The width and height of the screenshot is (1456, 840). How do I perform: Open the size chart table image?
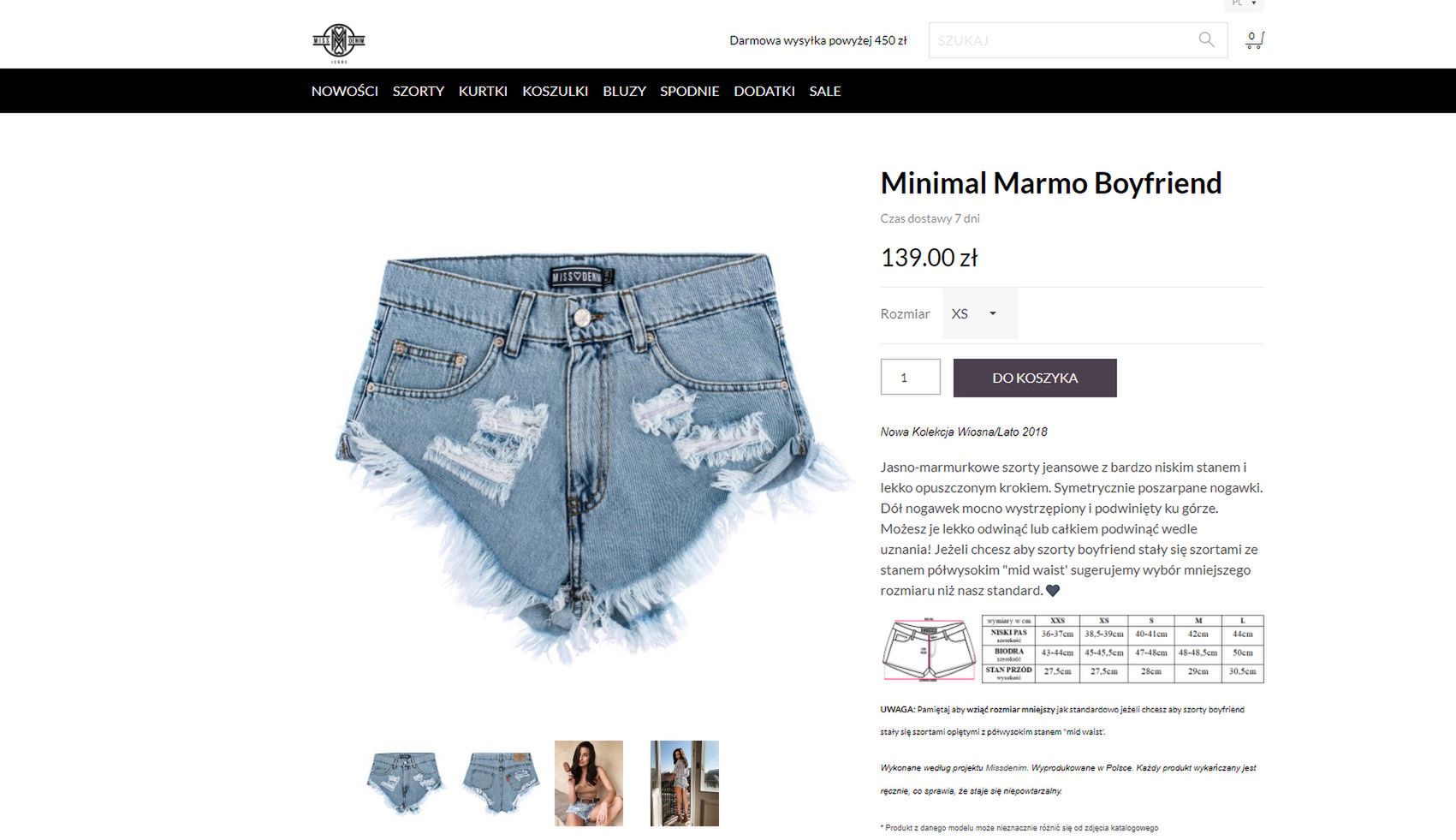1073,648
